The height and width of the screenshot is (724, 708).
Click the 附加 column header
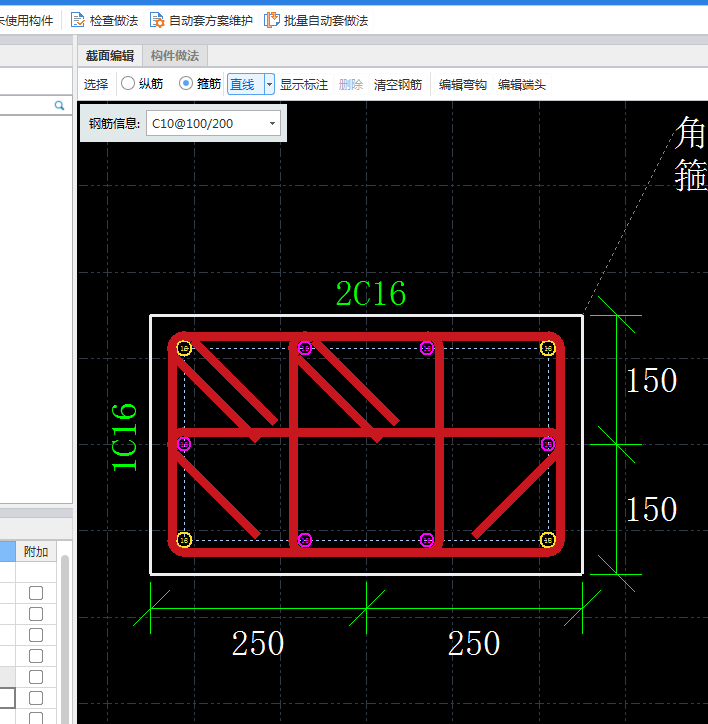(x=36, y=552)
